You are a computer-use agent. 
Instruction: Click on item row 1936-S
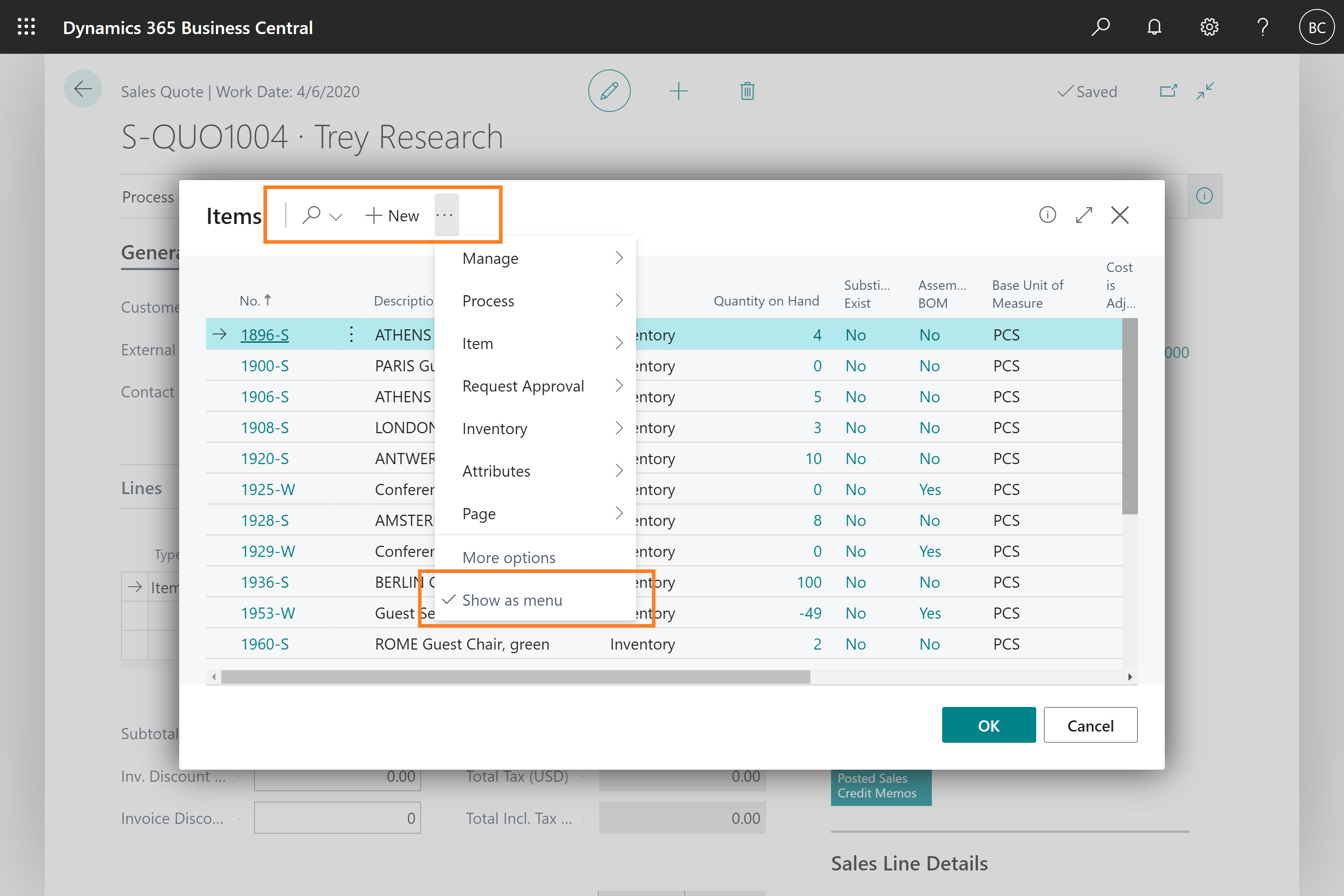click(264, 581)
